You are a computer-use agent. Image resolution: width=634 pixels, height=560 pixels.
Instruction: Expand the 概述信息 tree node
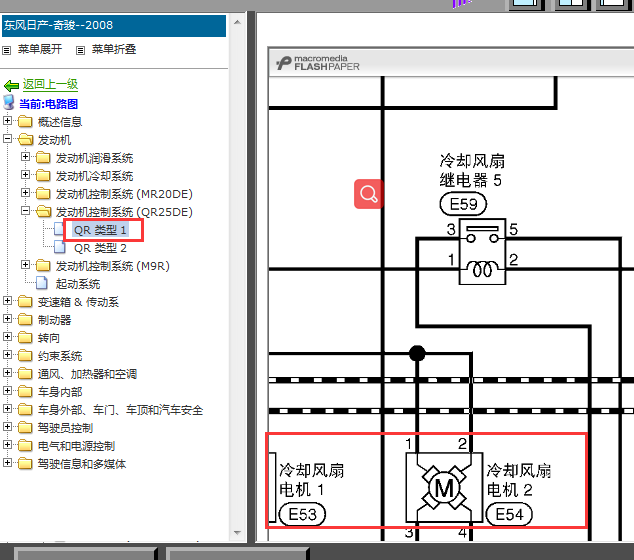[7, 120]
